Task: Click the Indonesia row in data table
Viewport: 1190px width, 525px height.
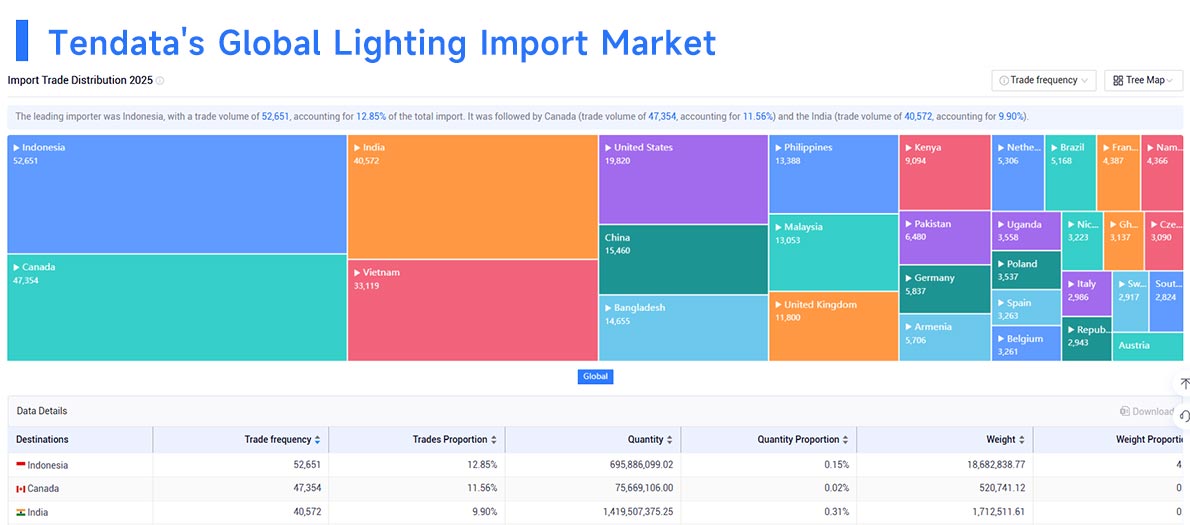Action: click(x=595, y=465)
